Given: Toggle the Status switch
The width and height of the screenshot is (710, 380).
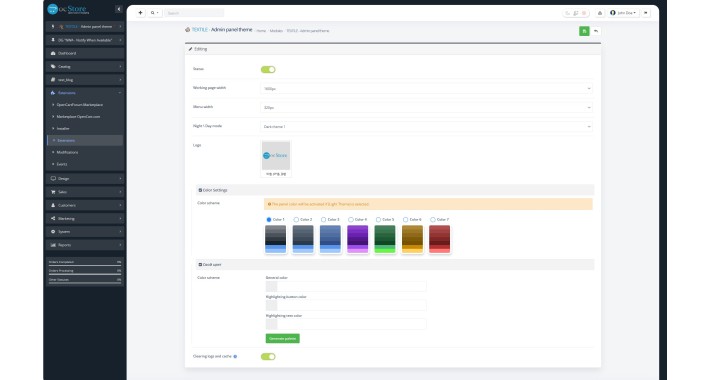Looking at the screenshot, I should 268,69.
